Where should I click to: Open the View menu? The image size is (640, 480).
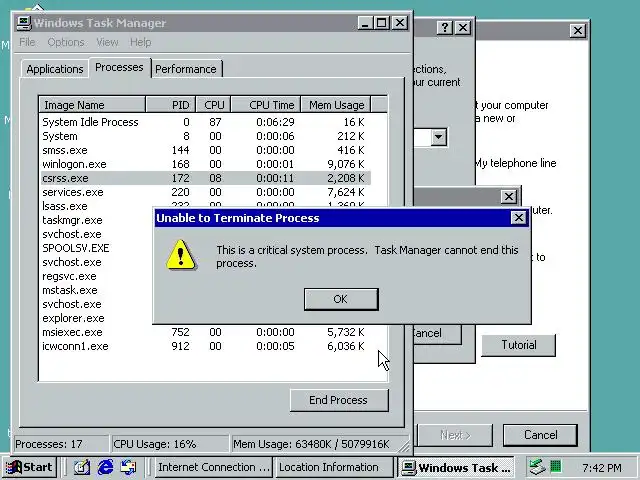[107, 42]
